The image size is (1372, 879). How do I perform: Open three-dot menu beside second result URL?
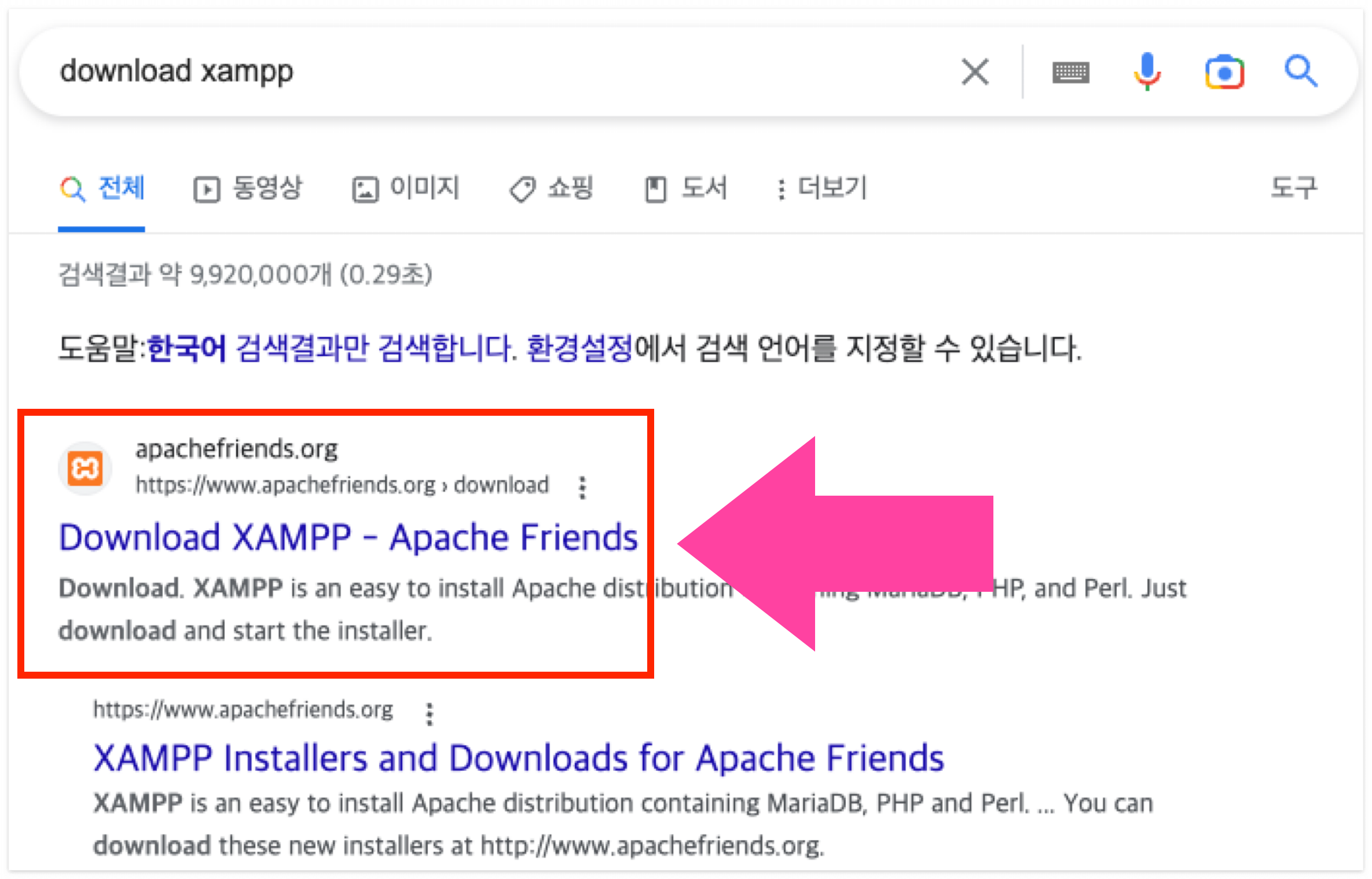(429, 713)
